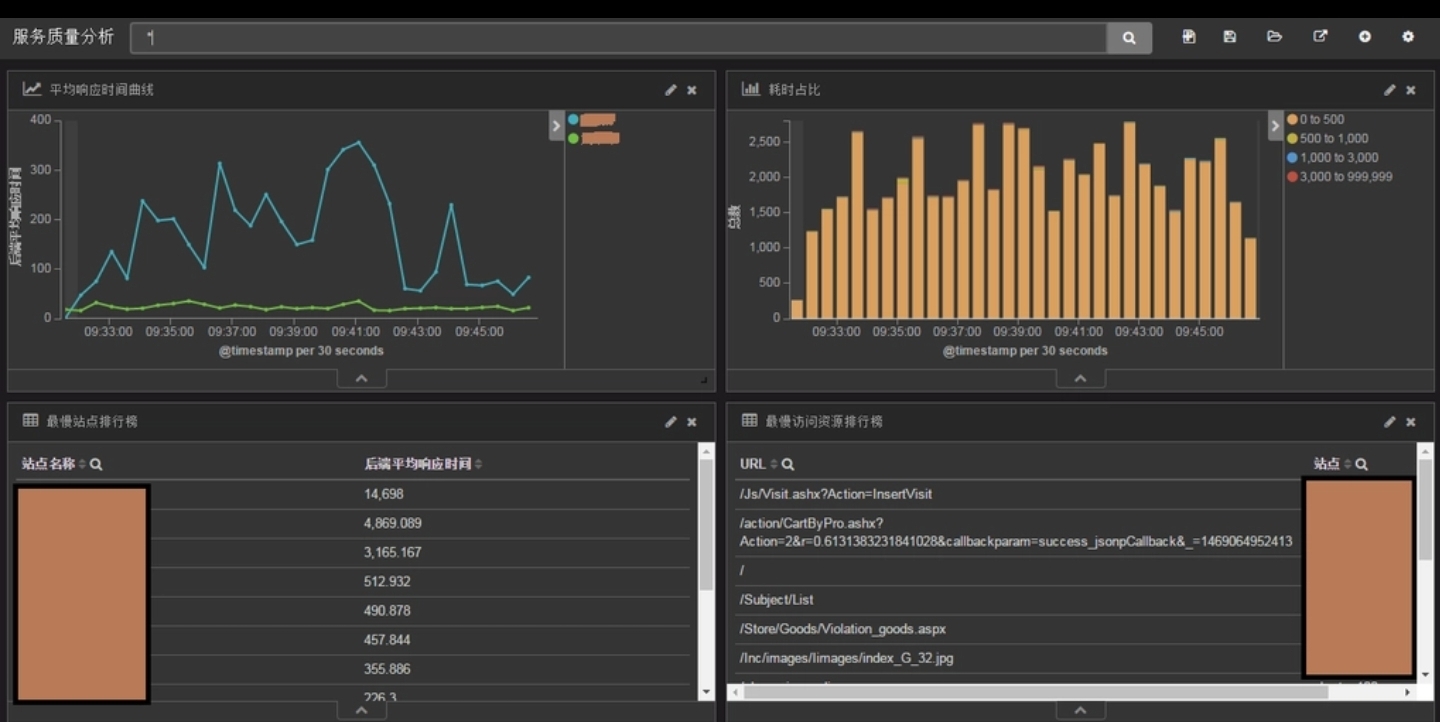This screenshot has height=722, width=1440.
Task: Collapse legend of 平均响应时间曲线 chart
Action: pyautogui.click(x=557, y=126)
